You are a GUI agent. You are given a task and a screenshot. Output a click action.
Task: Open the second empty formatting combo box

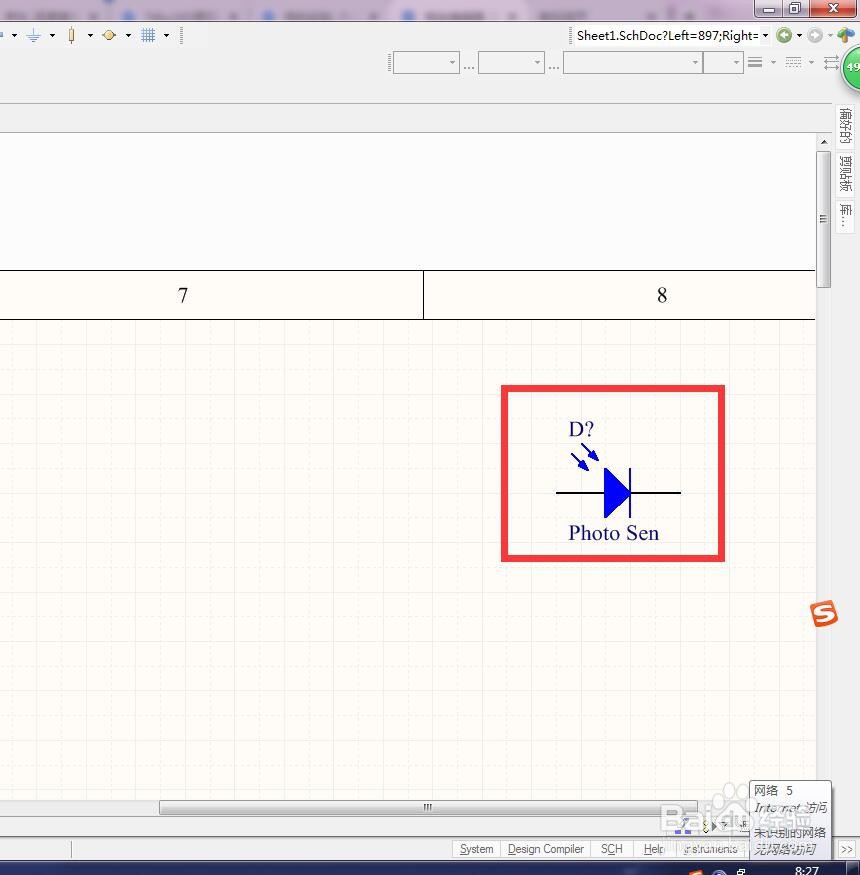tap(511, 62)
